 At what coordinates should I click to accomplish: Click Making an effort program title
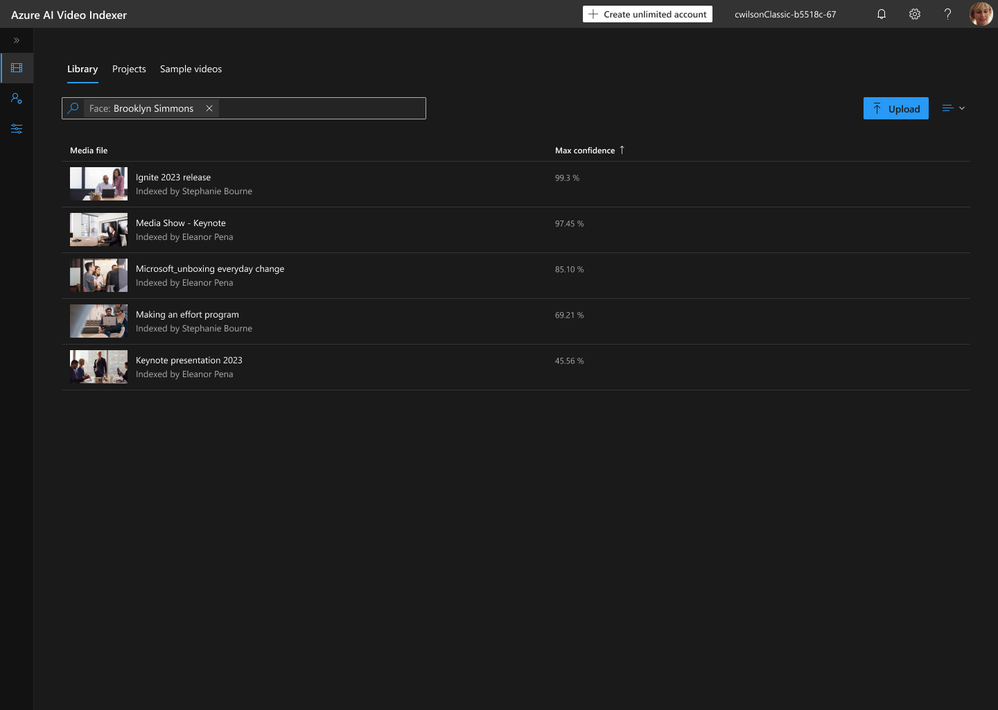187,314
